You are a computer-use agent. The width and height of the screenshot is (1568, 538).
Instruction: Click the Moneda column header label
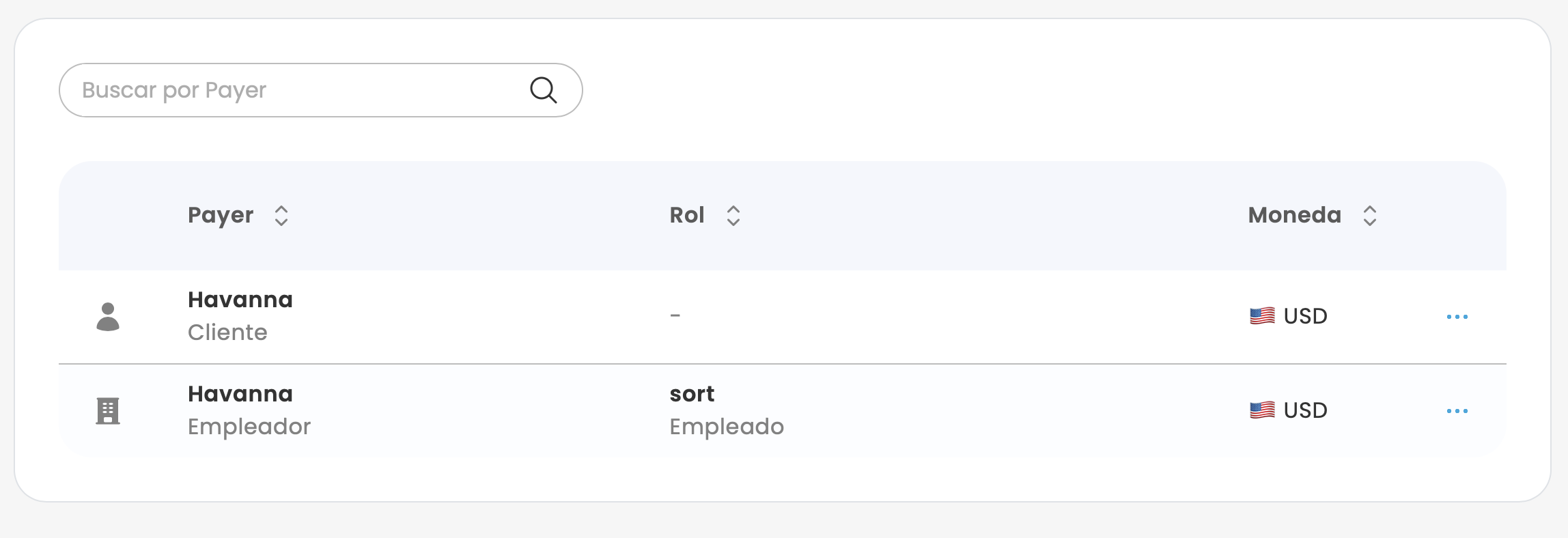pyautogui.click(x=1294, y=216)
